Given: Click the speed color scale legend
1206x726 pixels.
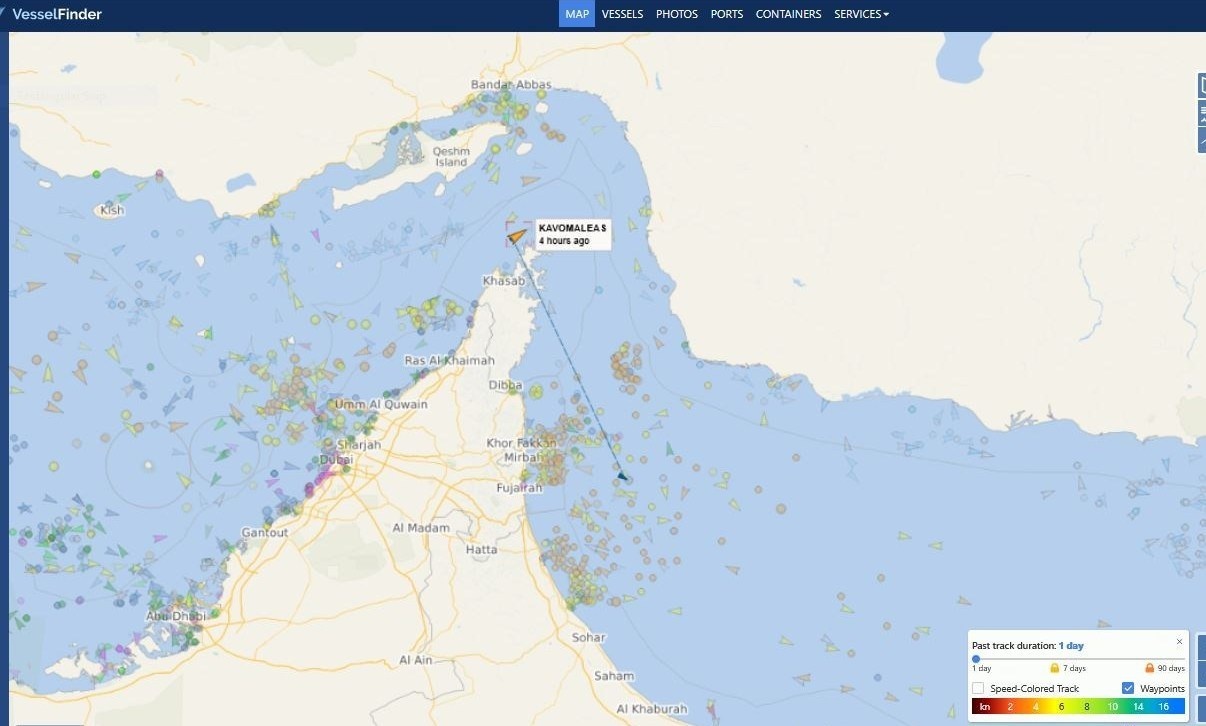Looking at the screenshot, I should (1078, 706).
